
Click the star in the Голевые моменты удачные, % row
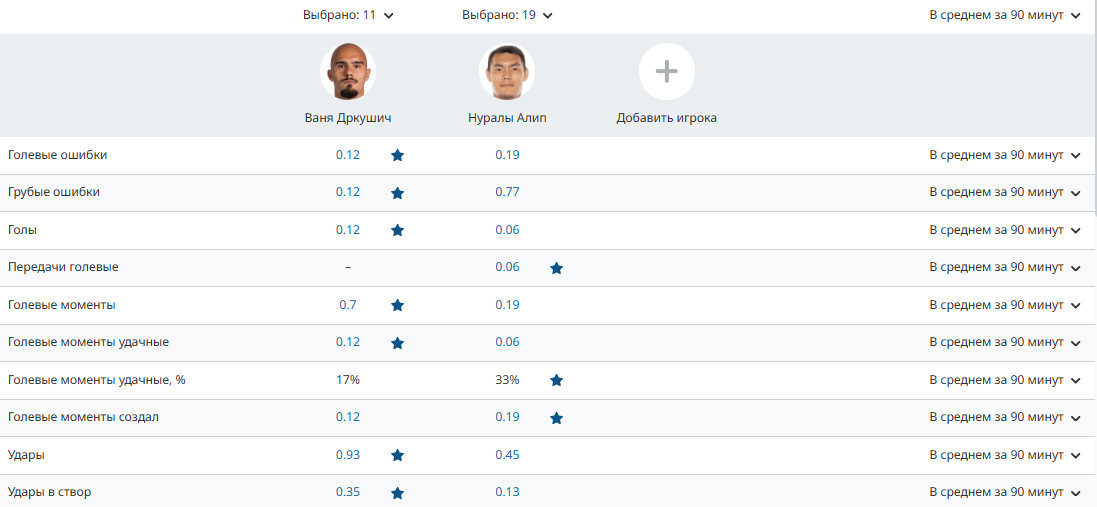[x=556, y=380]
